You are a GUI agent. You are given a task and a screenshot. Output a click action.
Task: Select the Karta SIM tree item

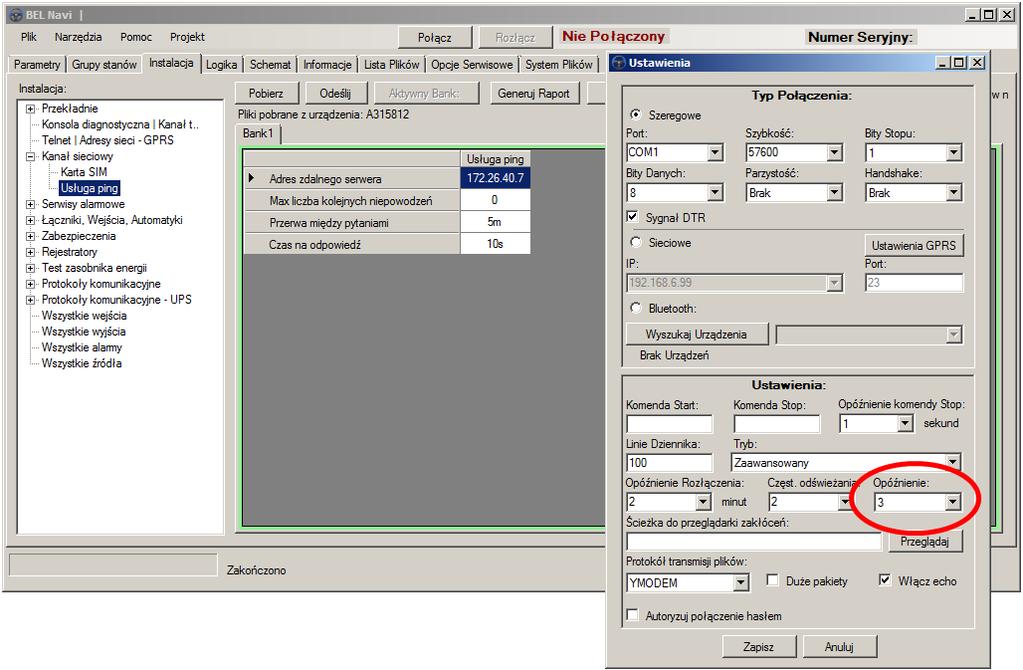84,172
